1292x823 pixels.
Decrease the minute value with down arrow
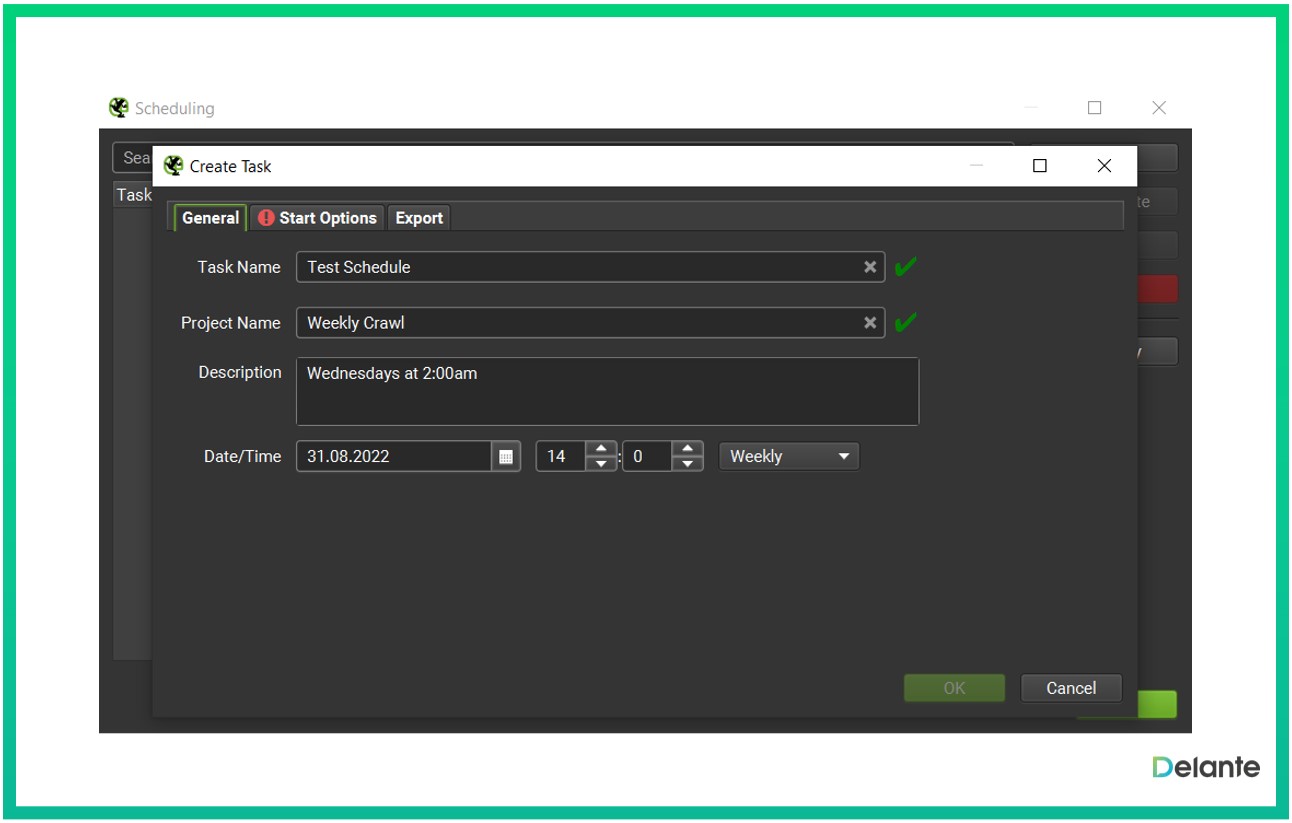coord(687,464)
